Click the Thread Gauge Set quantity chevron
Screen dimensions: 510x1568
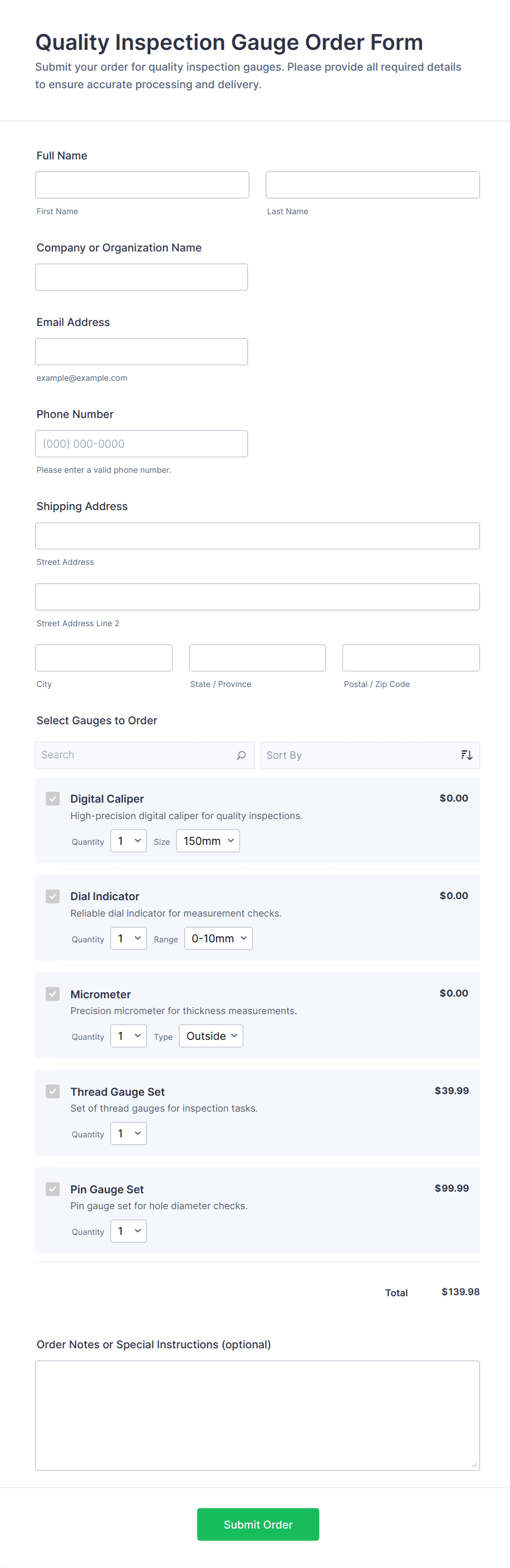tap(138, 1133)
